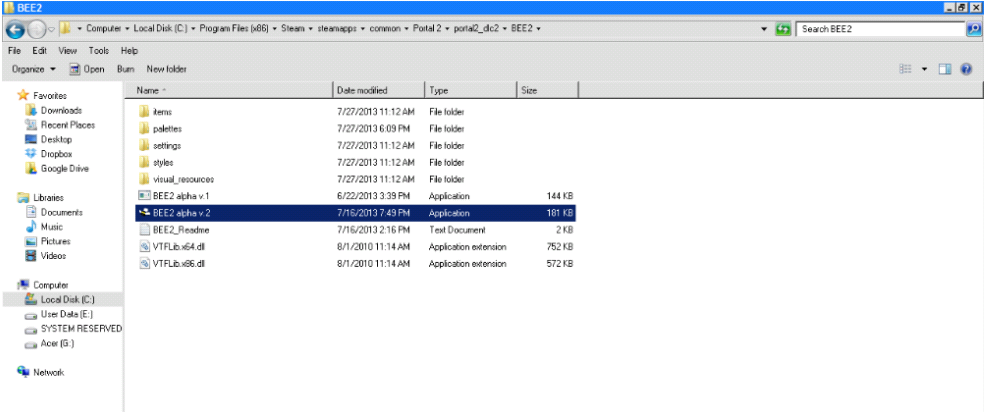
Task: Click the refresh button beside address bar
Action: tap(783, 29)
